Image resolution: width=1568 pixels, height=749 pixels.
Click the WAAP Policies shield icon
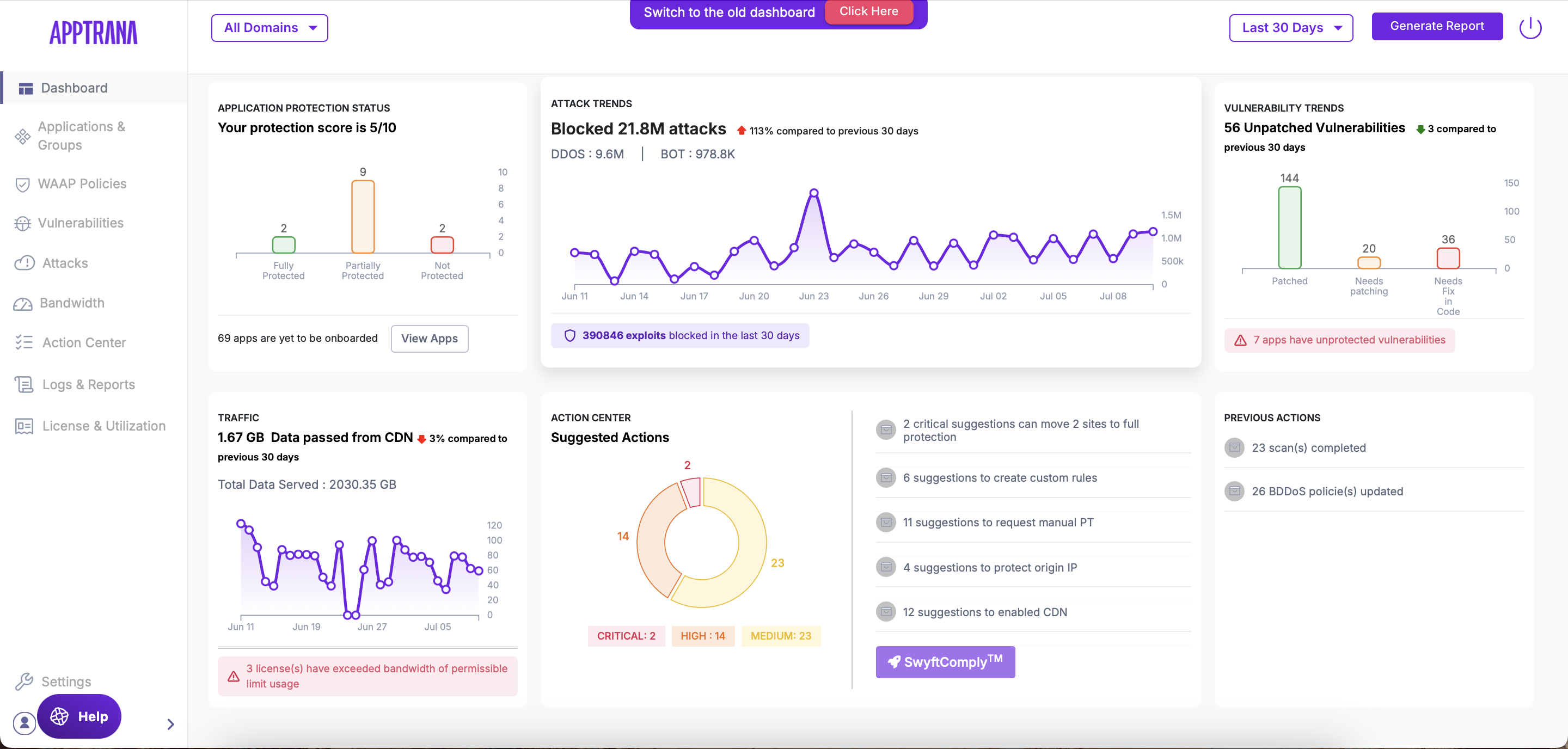pos(22,185)
